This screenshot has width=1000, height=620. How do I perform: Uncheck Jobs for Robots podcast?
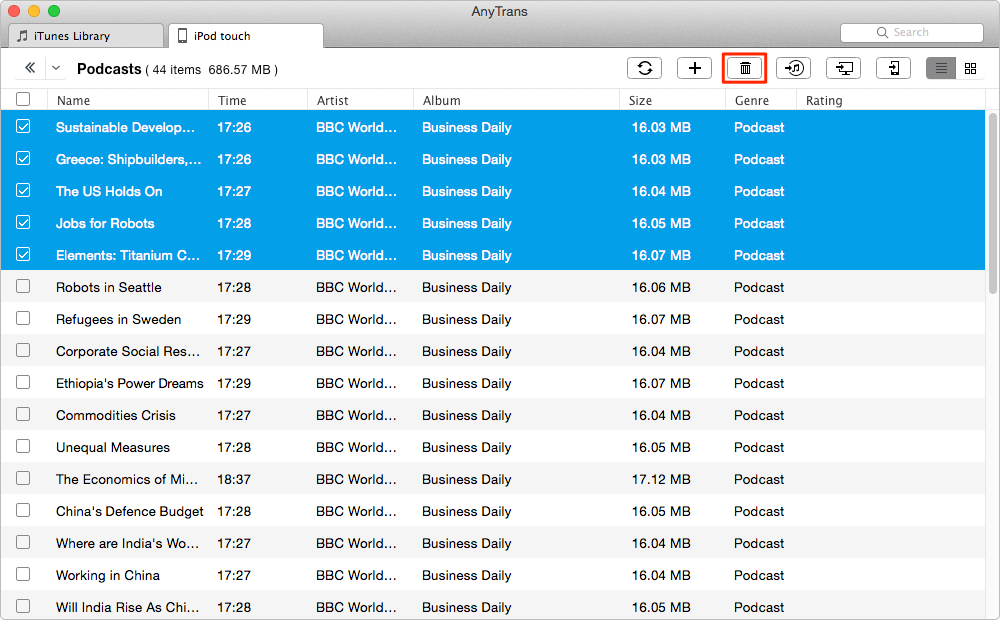(x=23, y=222)
